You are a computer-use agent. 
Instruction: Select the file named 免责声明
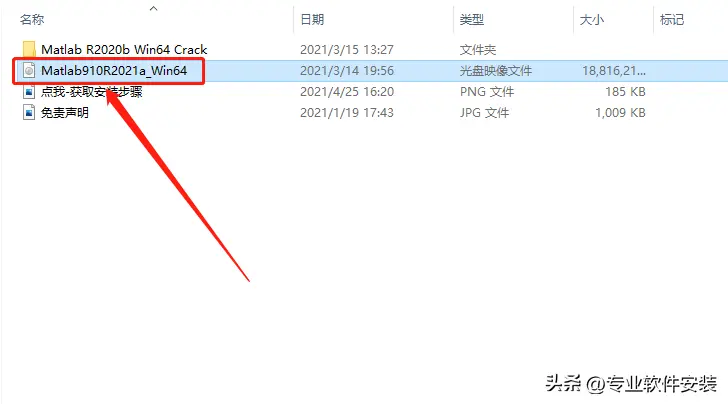click(65, 113)
